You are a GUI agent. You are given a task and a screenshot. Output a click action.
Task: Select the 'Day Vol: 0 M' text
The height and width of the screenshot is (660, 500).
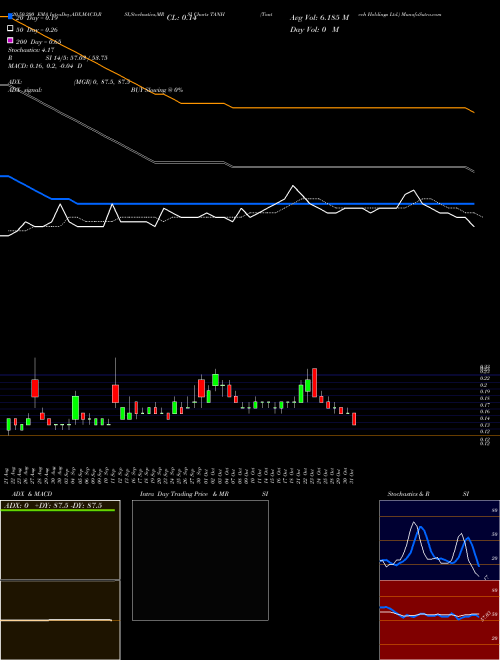coord(314,29)
